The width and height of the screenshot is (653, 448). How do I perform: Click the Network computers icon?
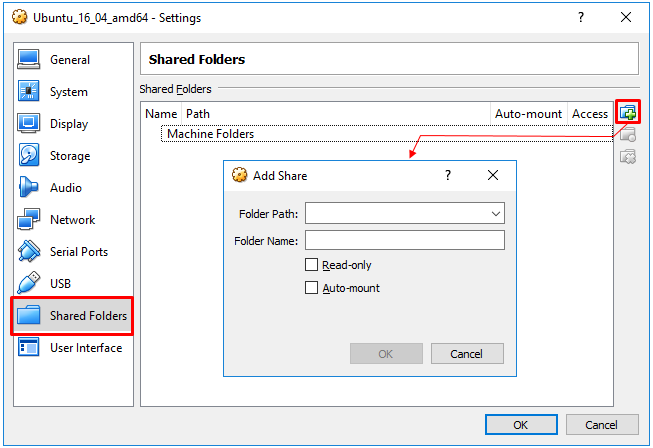point(28,219)
